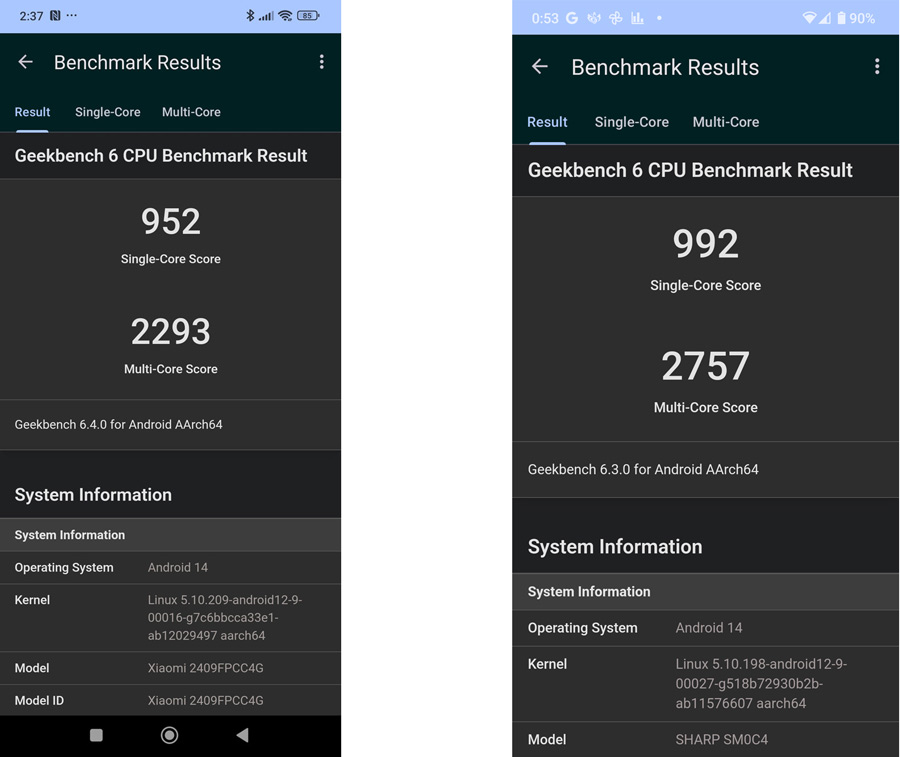Tap the flame-like icon after the Google G
This screenshot has height=757, width=900.
[x=594, y=18]
